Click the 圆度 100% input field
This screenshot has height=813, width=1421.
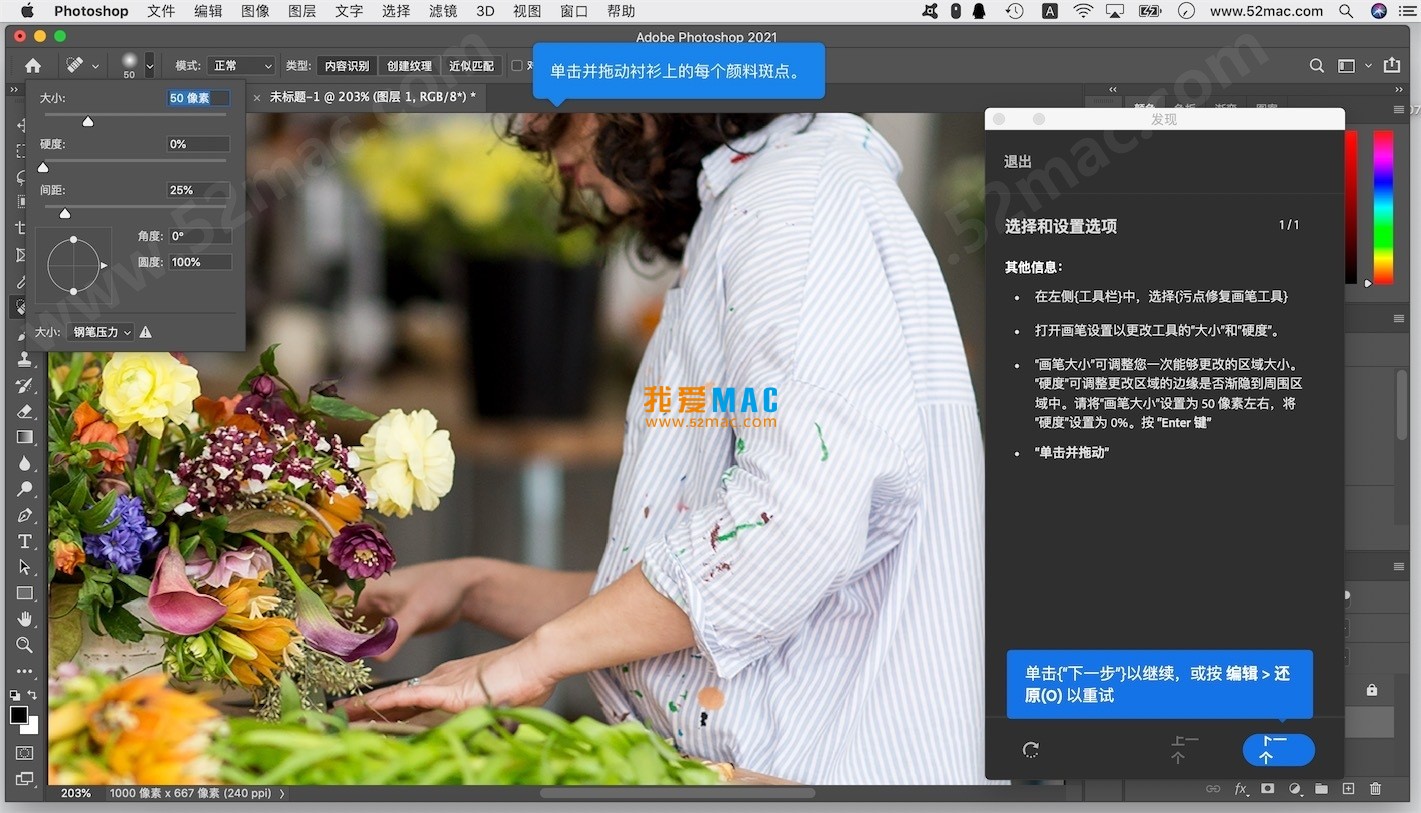click(x=200, y=262)
